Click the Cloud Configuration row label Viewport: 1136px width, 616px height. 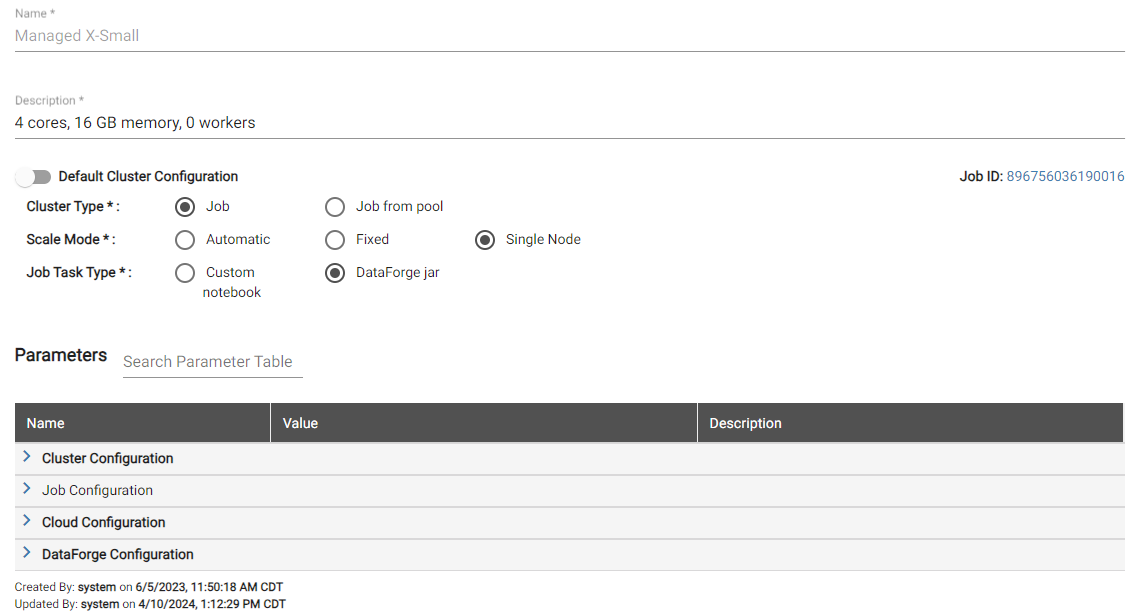pyautogui.click(x=104, y=522)
